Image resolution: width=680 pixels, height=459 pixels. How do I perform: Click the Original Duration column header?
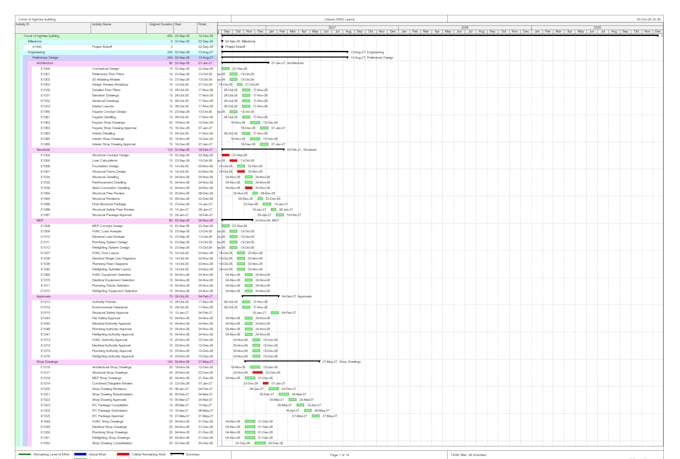coord(160,28)
